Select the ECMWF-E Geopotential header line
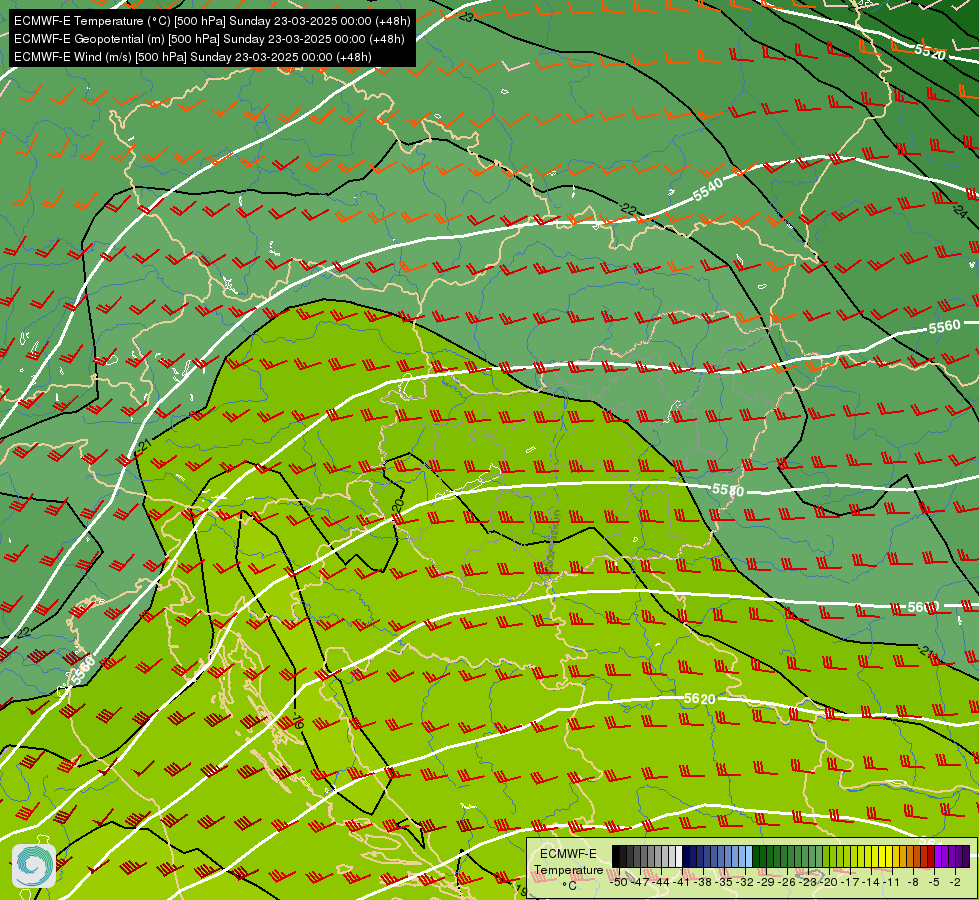Viewport: 979px width, 900px height. pyautogui.click(x=209, y=39)
